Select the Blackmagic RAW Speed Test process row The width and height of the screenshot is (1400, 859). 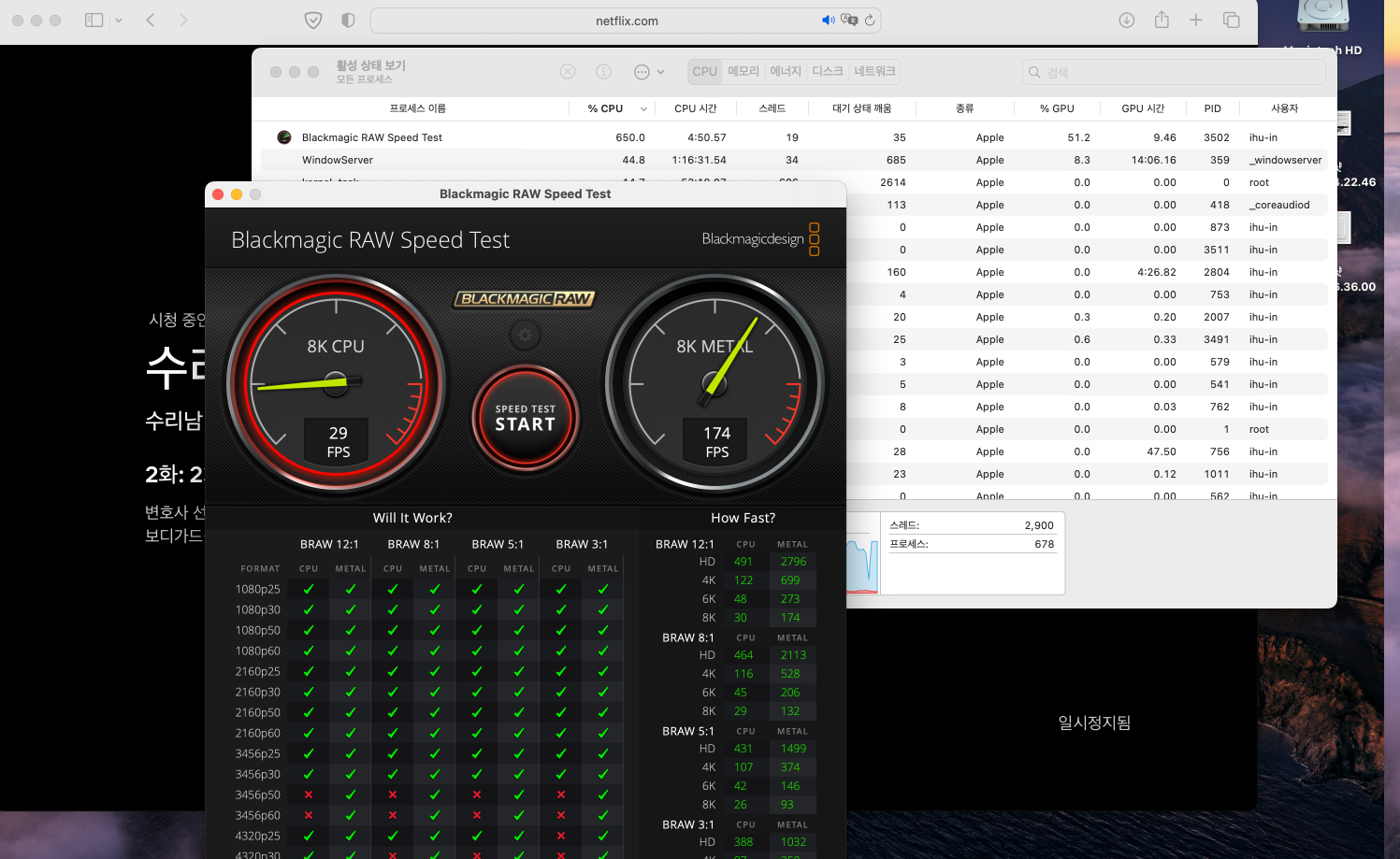click(x=372, y=137)
